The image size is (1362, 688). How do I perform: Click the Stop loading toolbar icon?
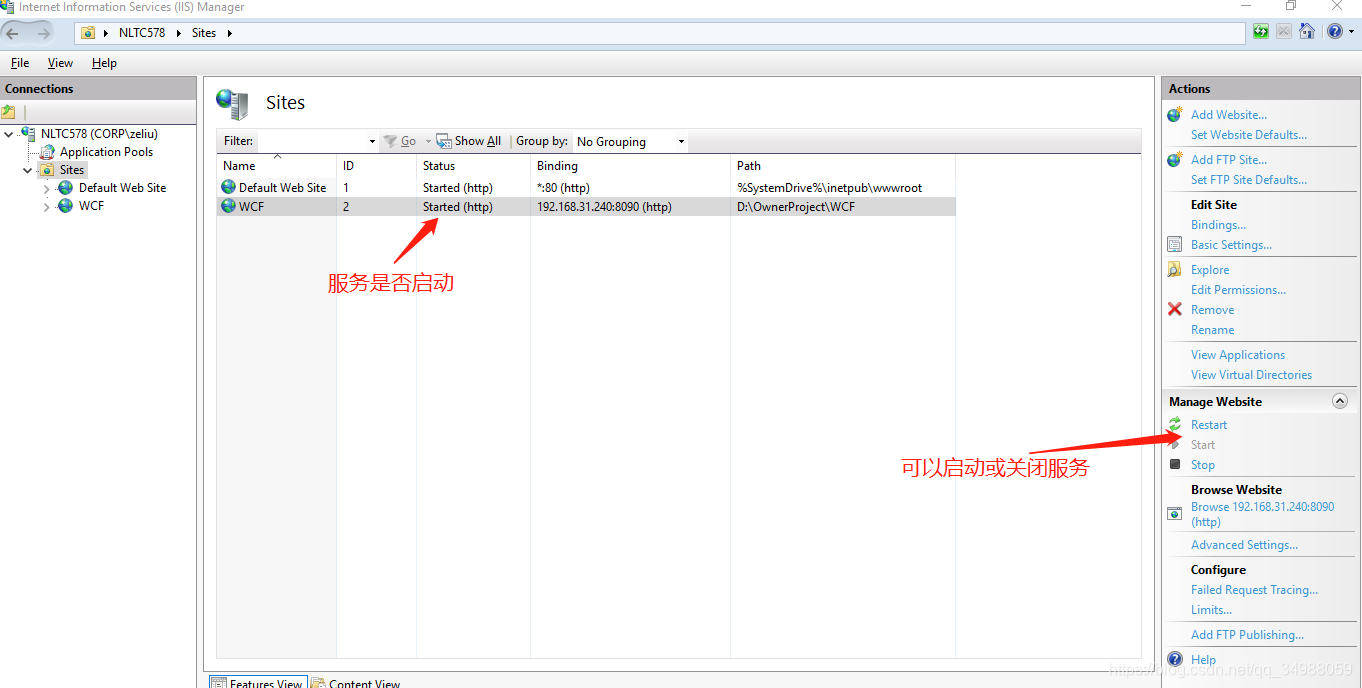[x=1284, y=32]
